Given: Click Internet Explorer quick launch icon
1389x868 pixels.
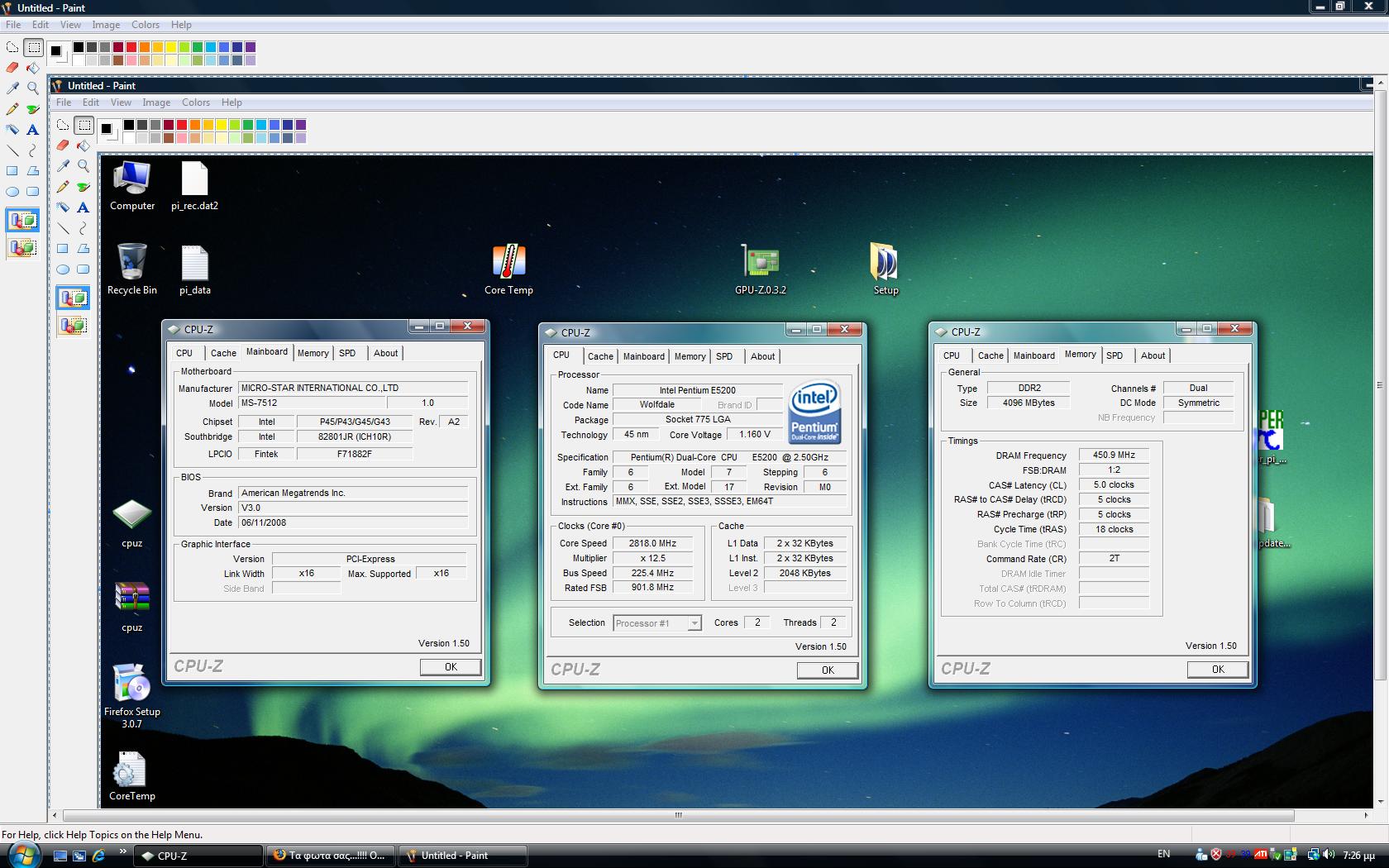Looking at the screenshot, I should click(98, 856).
